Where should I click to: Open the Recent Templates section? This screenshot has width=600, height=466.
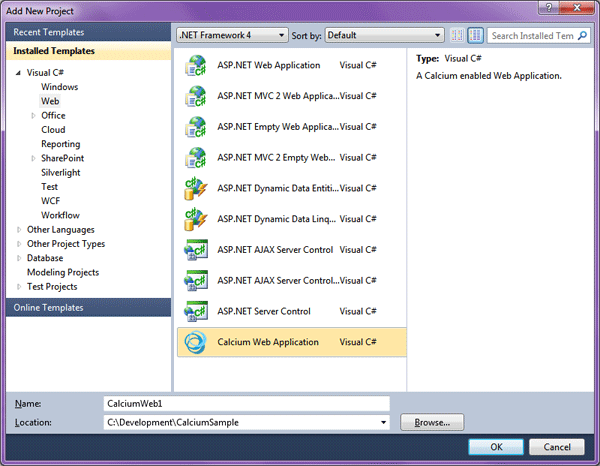(x=88, y=32)
